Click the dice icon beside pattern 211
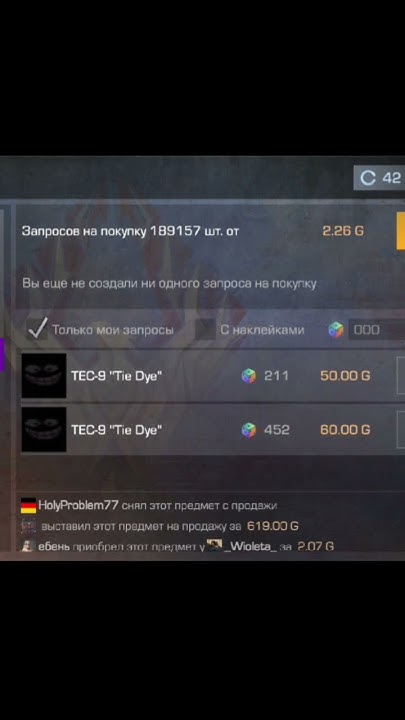This screenshot has width=405, height=720. [x=248, y=376]
